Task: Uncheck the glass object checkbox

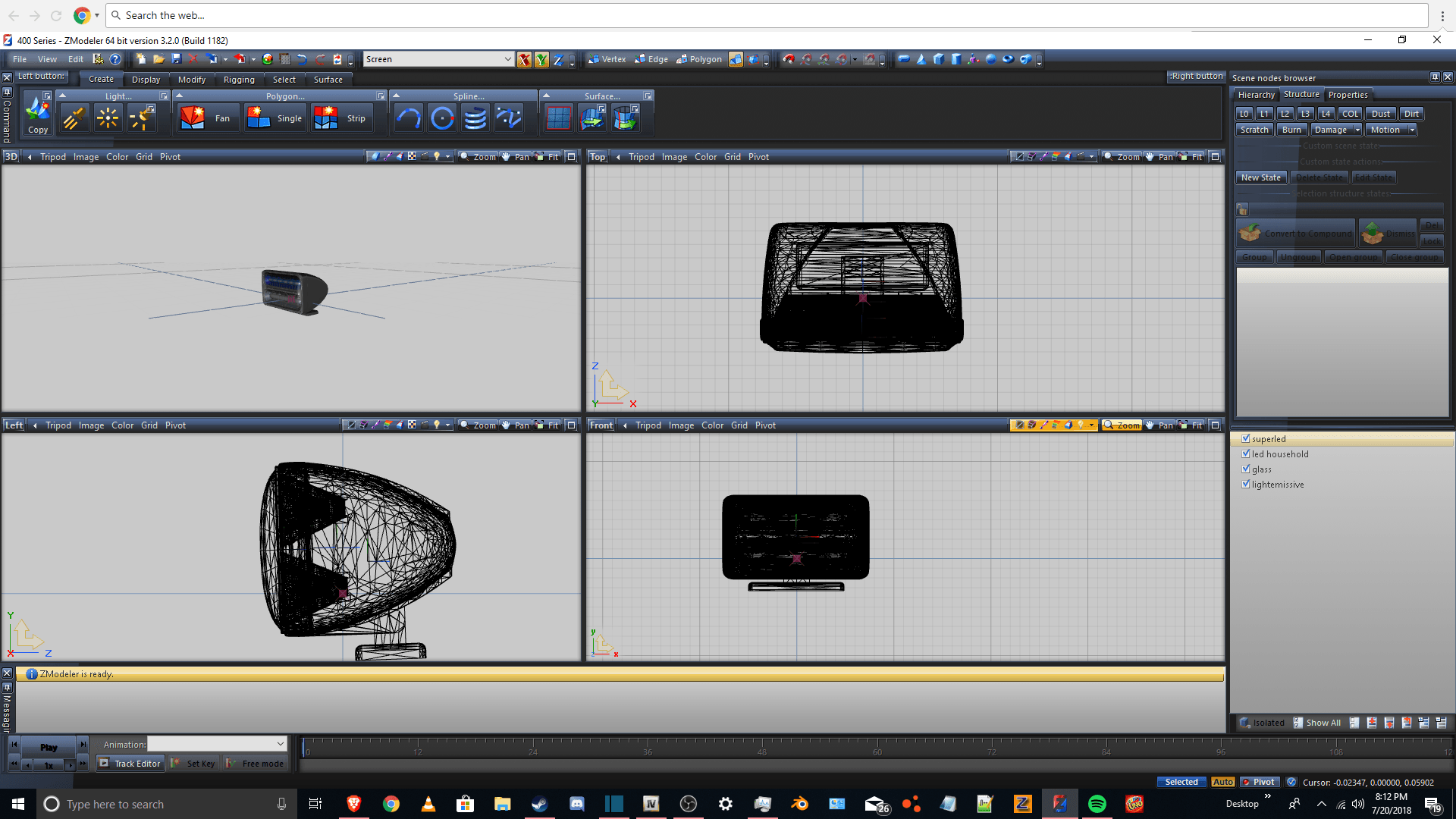Action: tap(1245, 469)
